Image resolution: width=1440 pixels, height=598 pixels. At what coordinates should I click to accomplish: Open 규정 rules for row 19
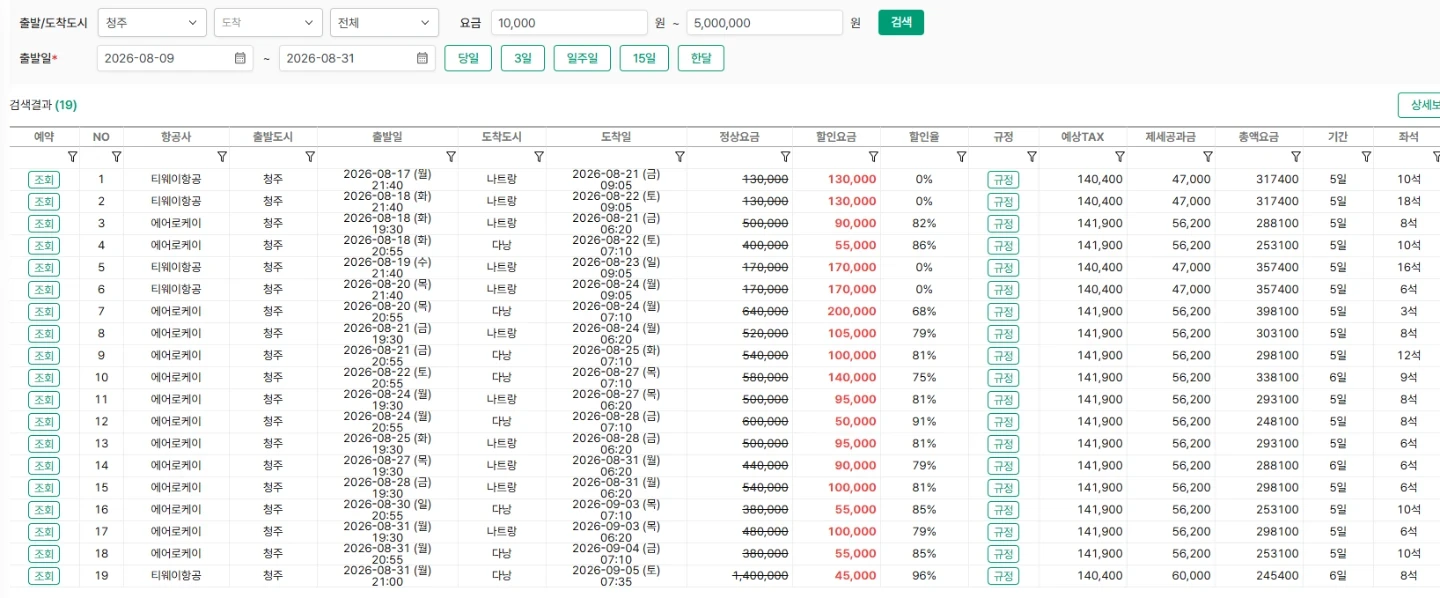click(x=1003, y=576)
